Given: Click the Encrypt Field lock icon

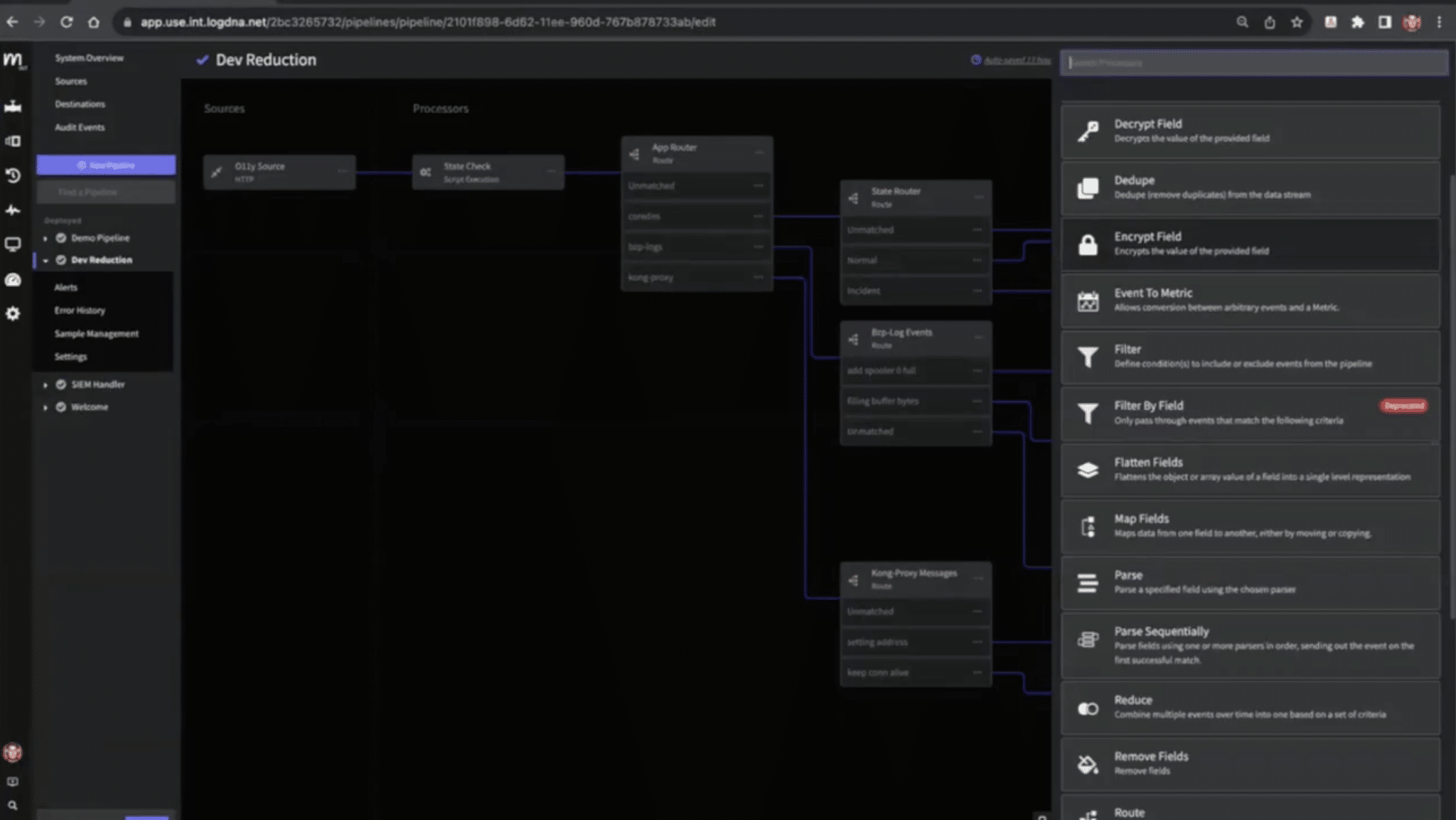Looking at the screenshot, I should [1088, 244].
